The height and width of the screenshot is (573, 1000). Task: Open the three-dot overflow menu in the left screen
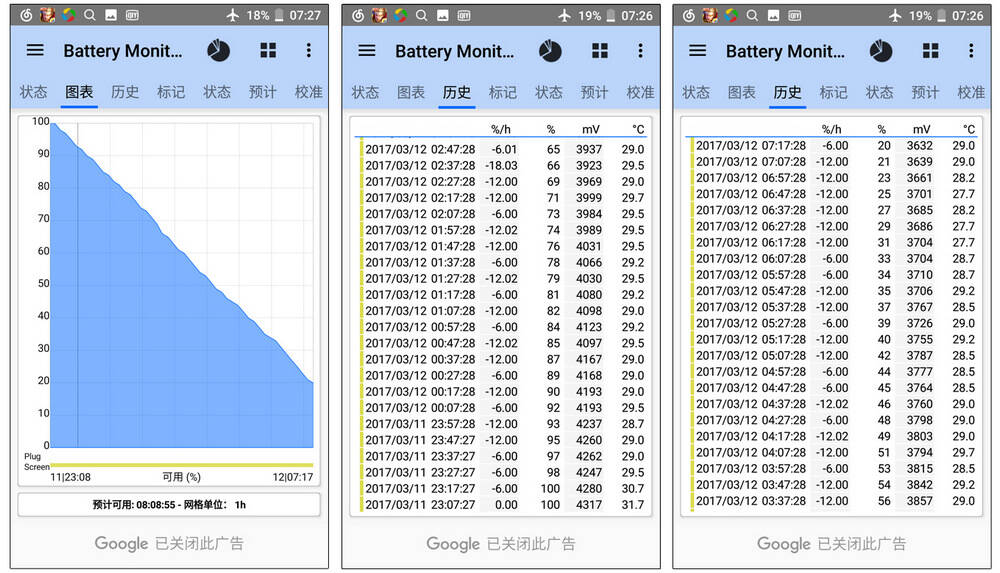pos(308,51)
